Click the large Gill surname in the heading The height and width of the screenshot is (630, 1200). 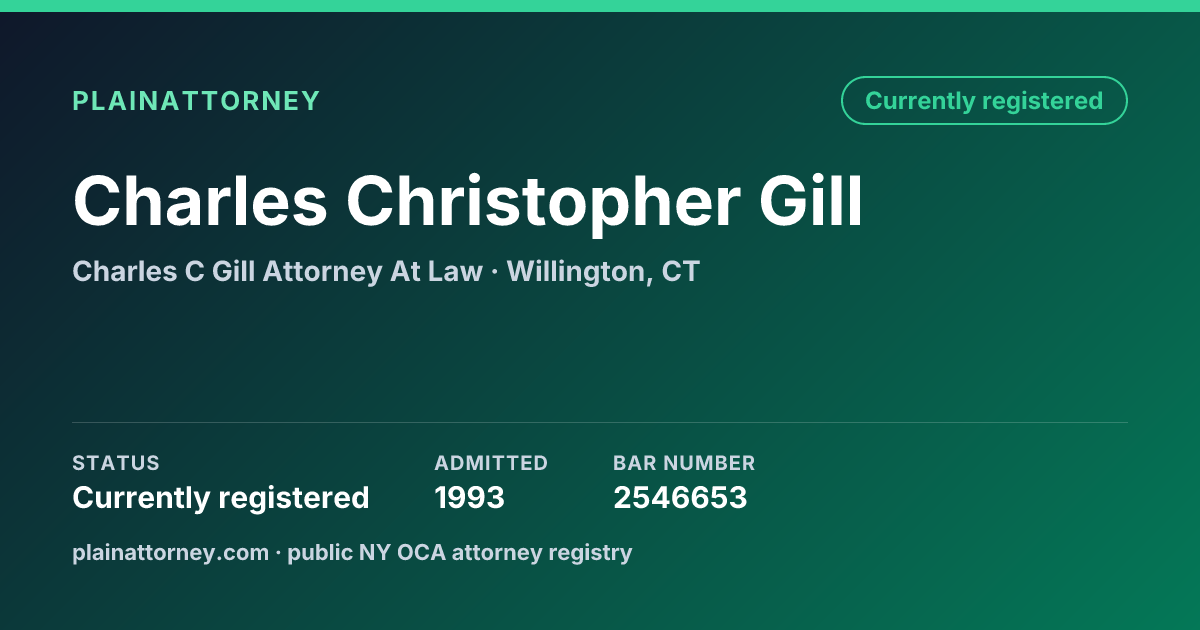pos(811,201)
